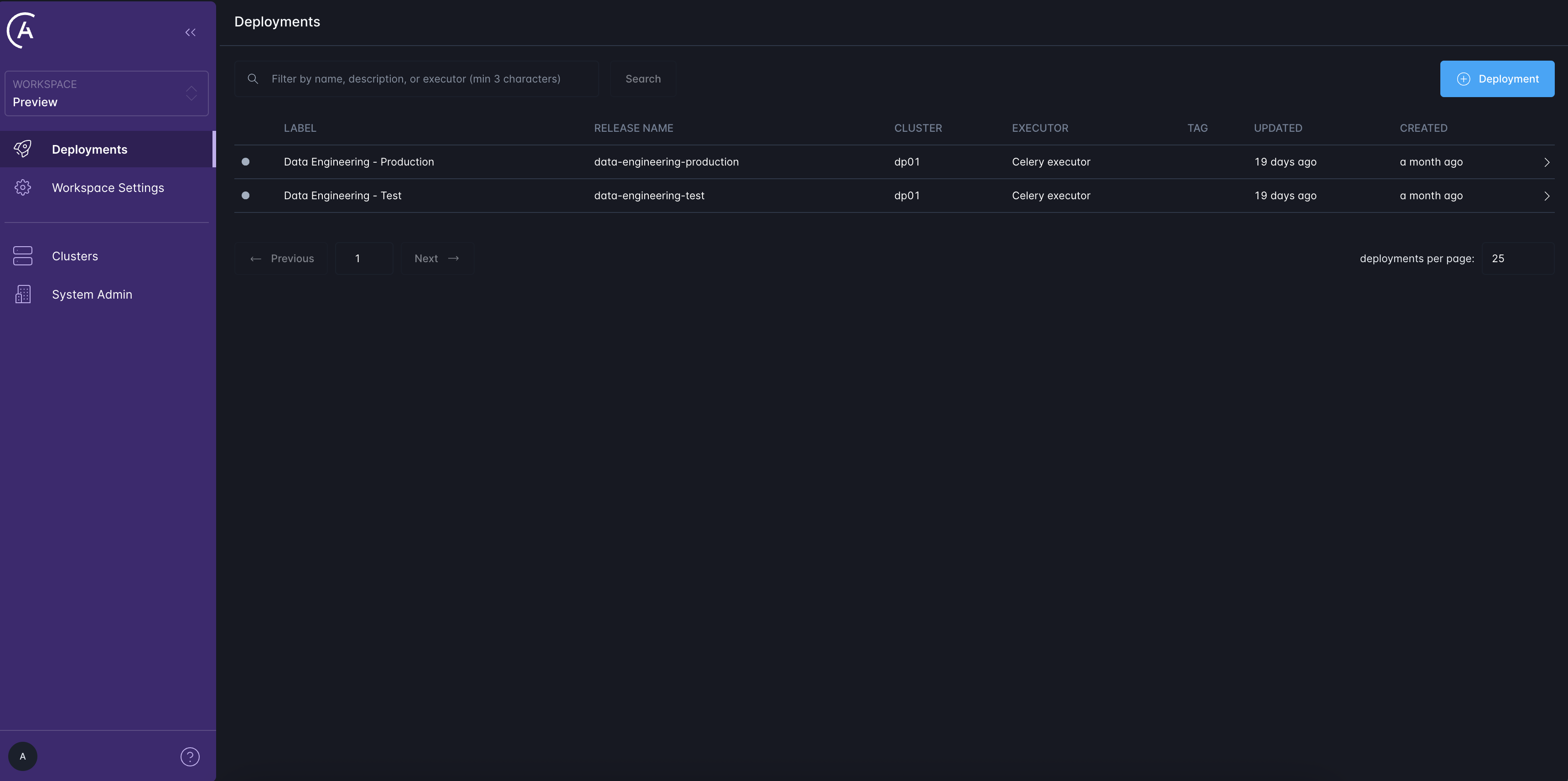The width and height of the screenshot is (1568, 781).
Task: Click the status dot beside Data Engineering - Test
Action: coord(246,196)
